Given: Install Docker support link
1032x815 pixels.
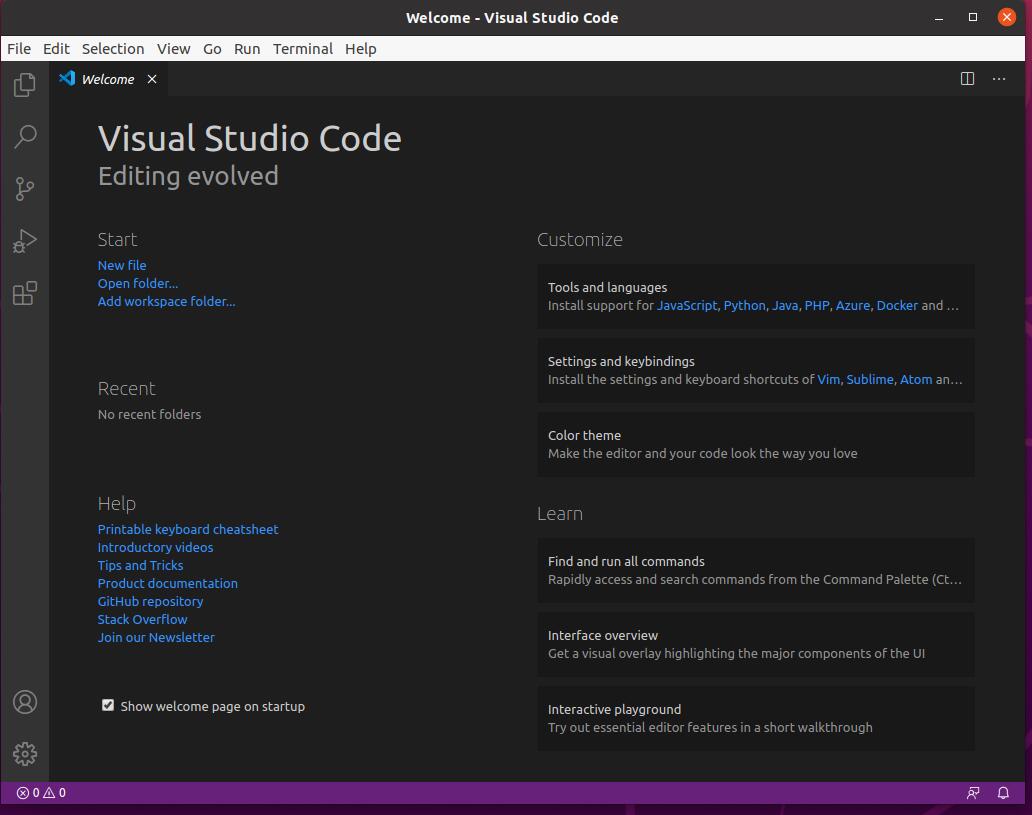Looking at the screenshot, I should (896, 305).
